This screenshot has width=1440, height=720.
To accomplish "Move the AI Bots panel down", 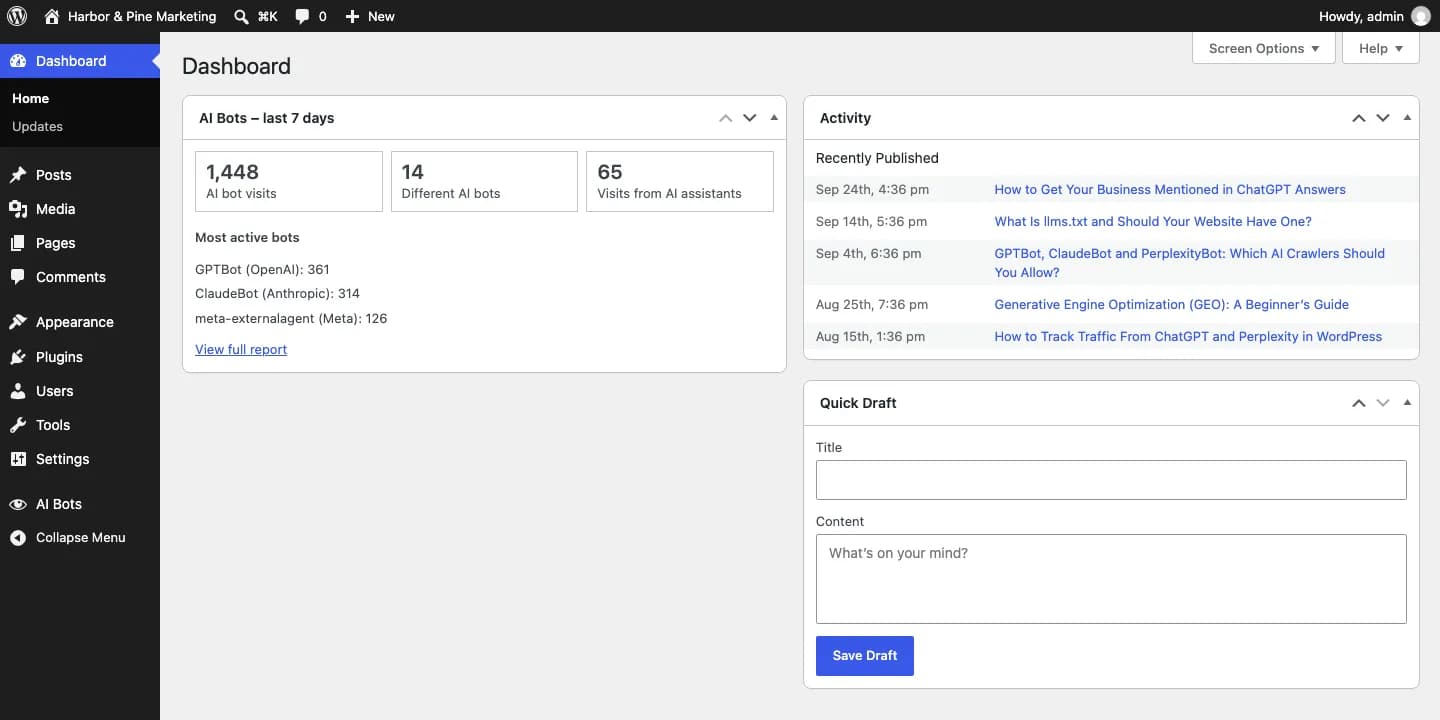I will pyautogui.click(x=750, y=118).
